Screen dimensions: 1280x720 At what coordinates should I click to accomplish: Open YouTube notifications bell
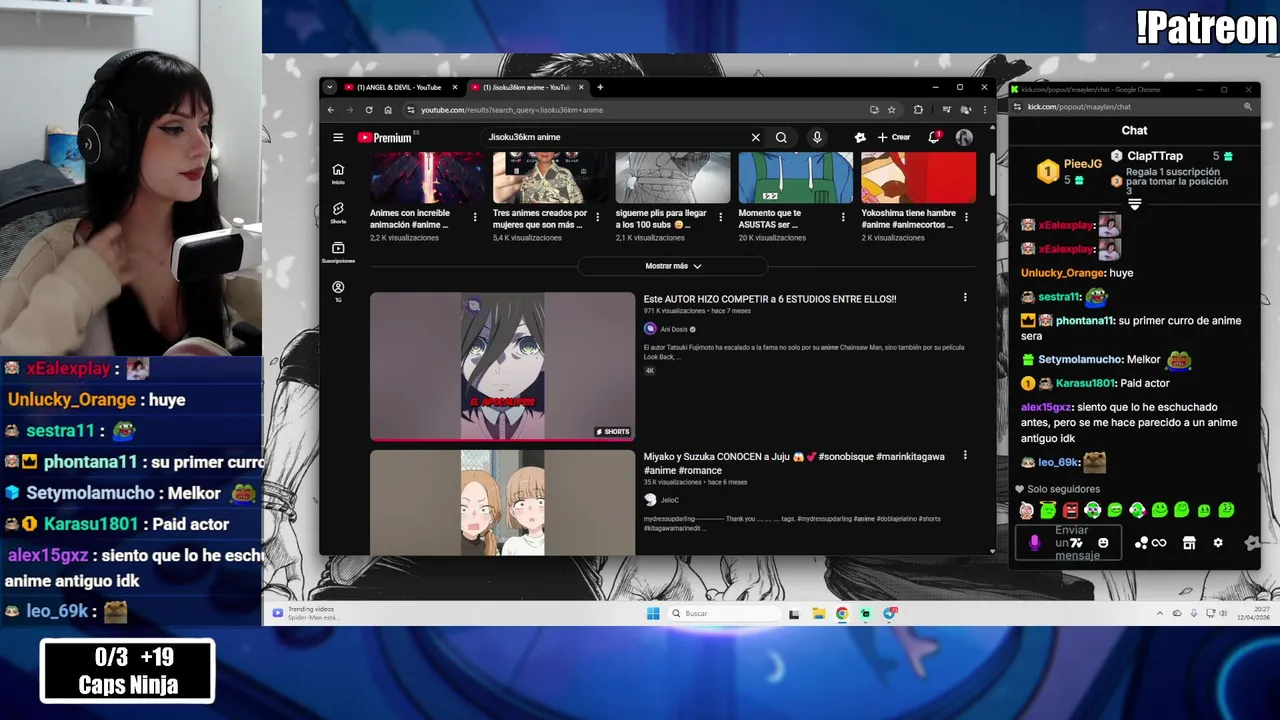(x=934, y=137)
